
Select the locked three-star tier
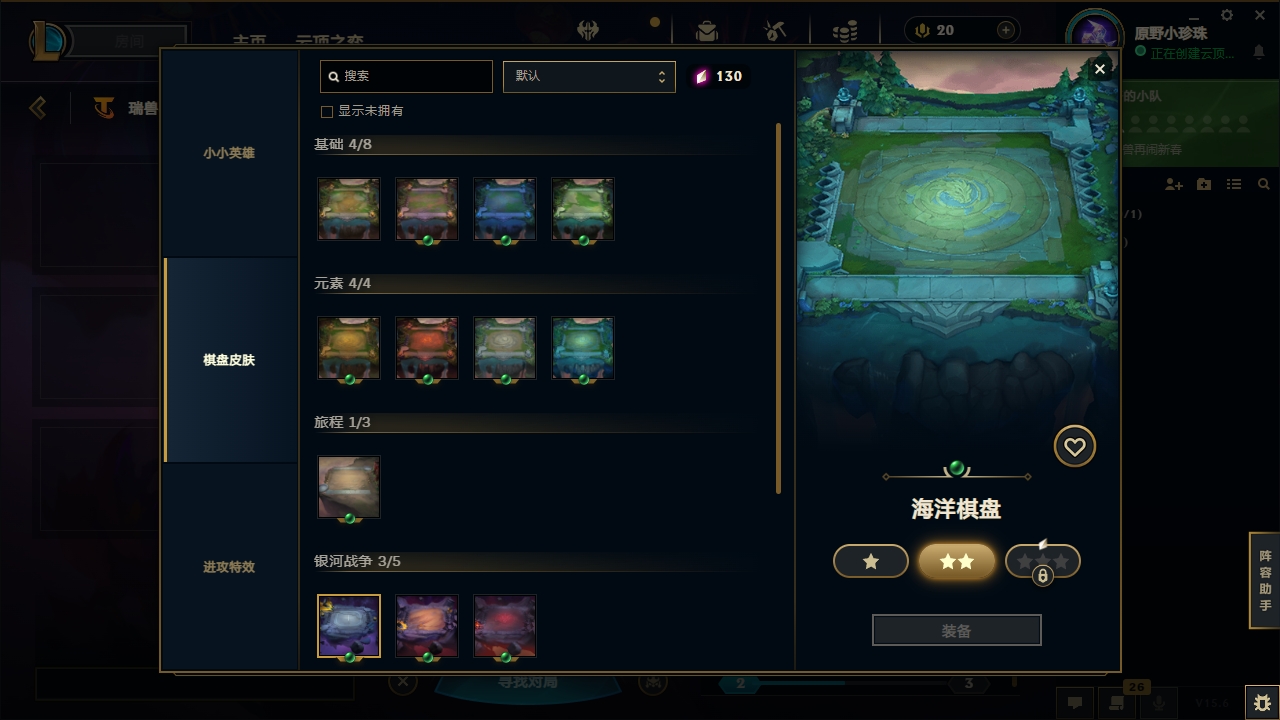[1043, 562]
